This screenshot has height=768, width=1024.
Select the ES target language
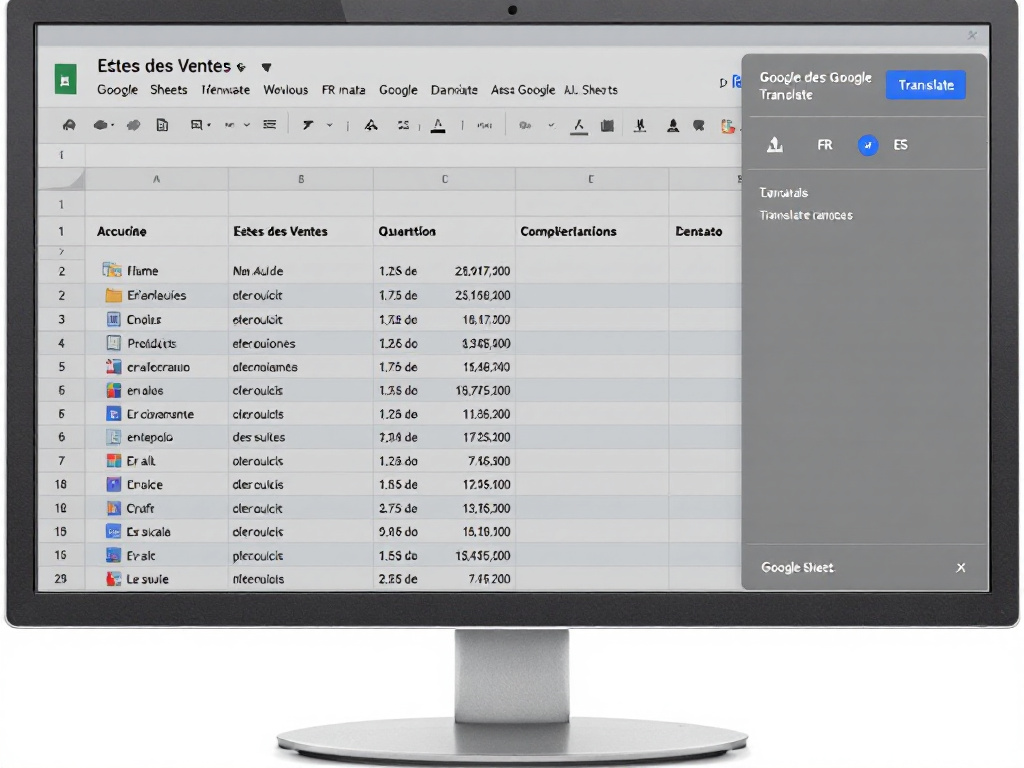[x=901, y=145]
